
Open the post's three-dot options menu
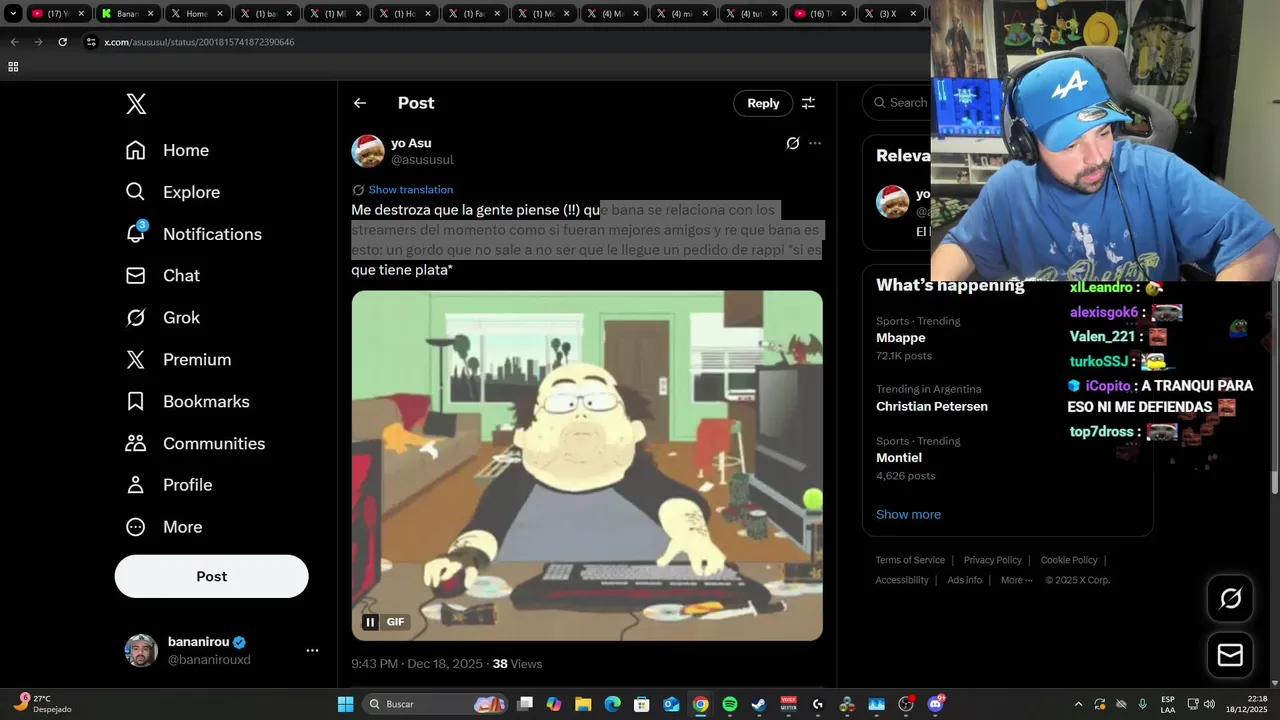tap(815, 143)
